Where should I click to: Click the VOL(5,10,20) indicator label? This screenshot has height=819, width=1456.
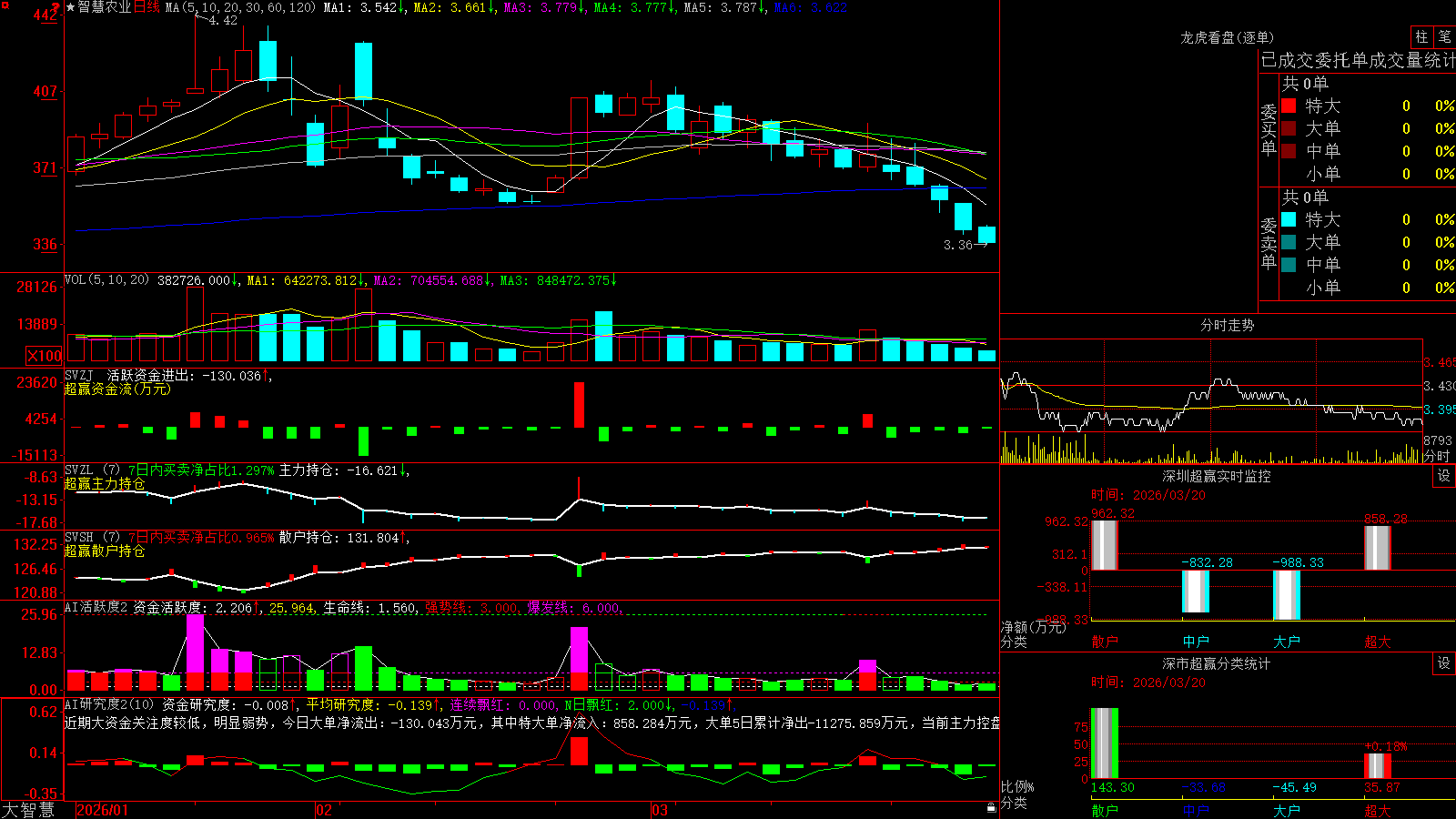click(x=106, y=280)
